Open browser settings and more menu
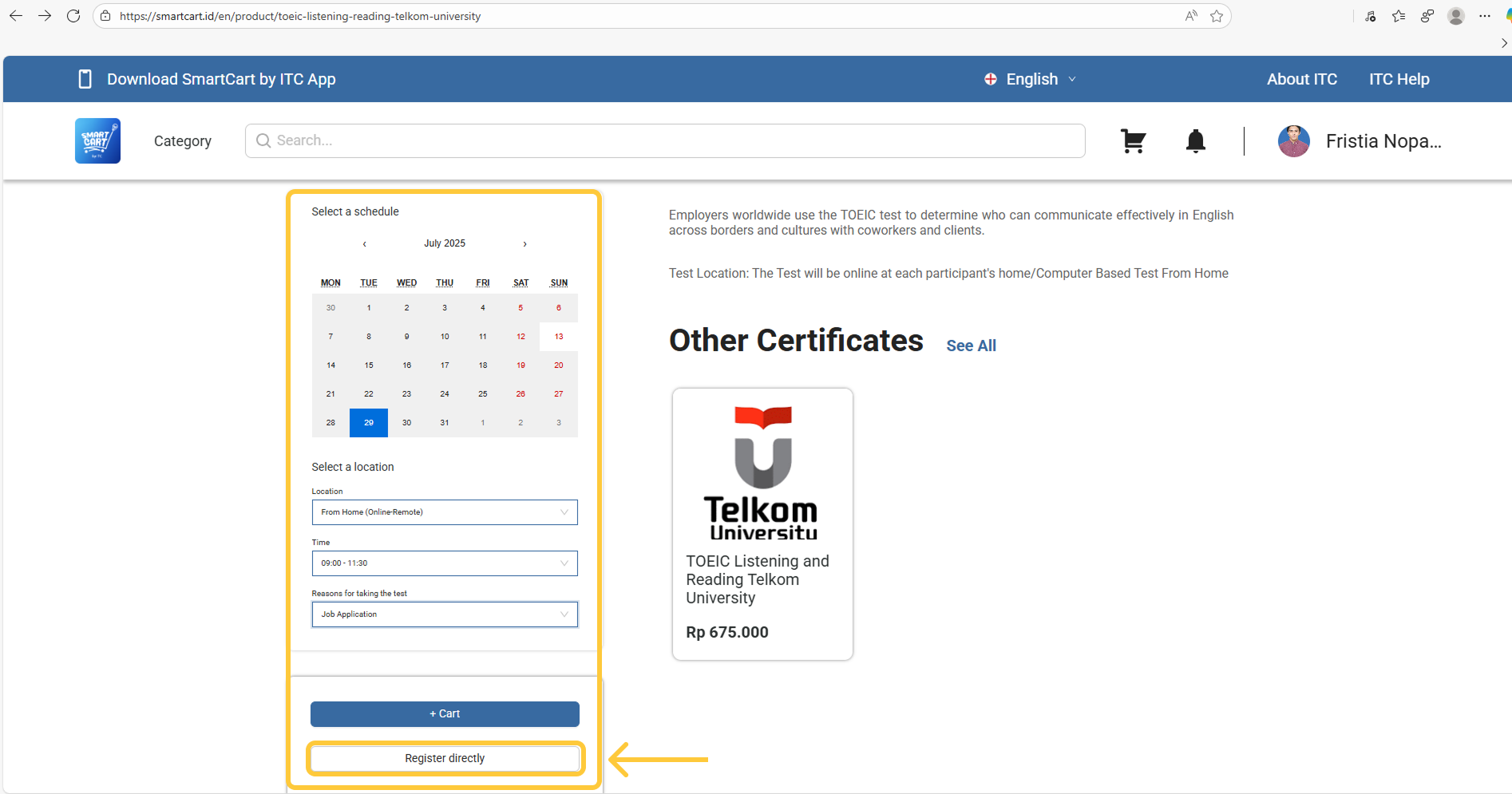The width and height of the screenshot is (1512, 794). [1484, 16]
